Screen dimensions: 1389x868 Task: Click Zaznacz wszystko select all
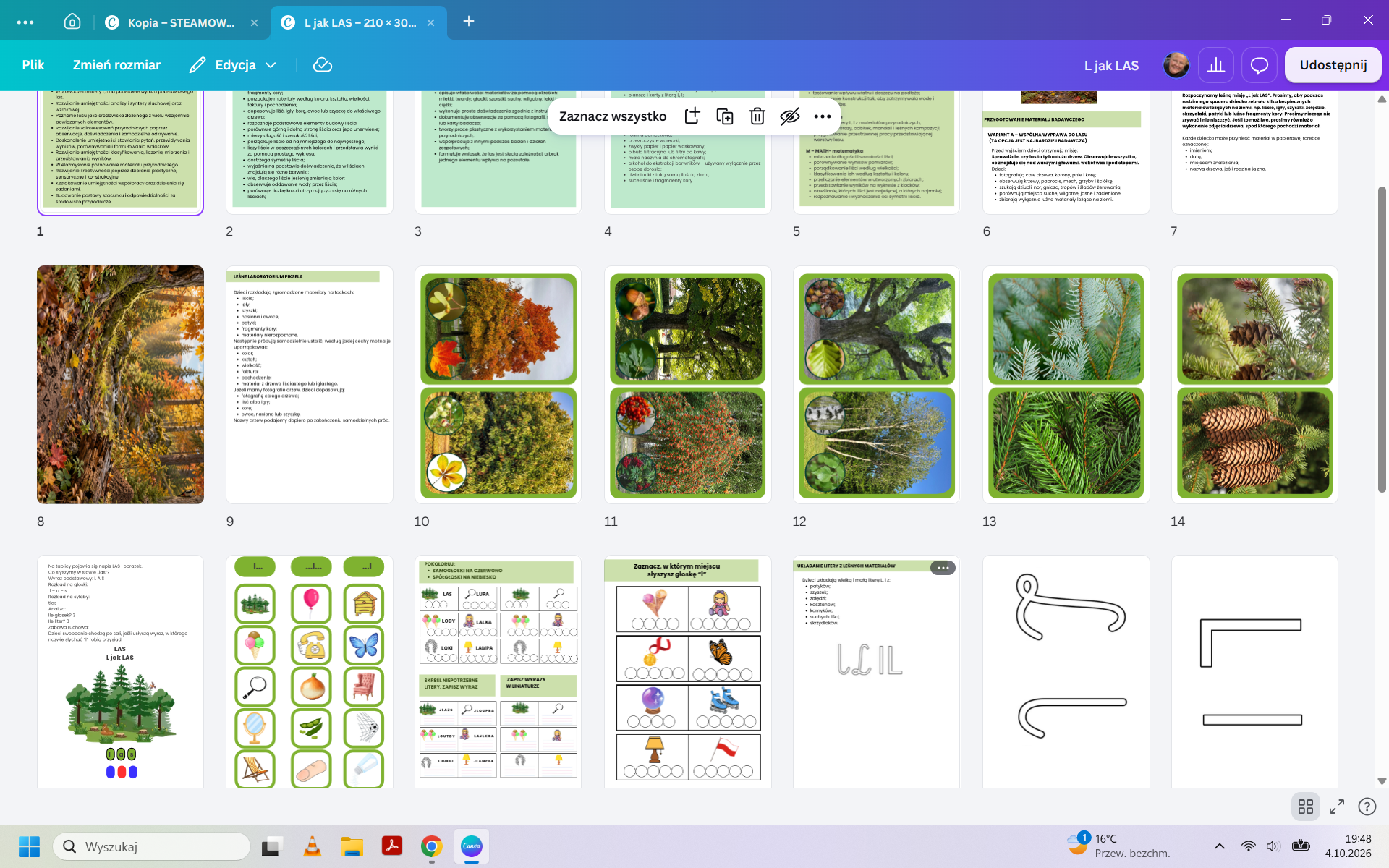point(613,116)
